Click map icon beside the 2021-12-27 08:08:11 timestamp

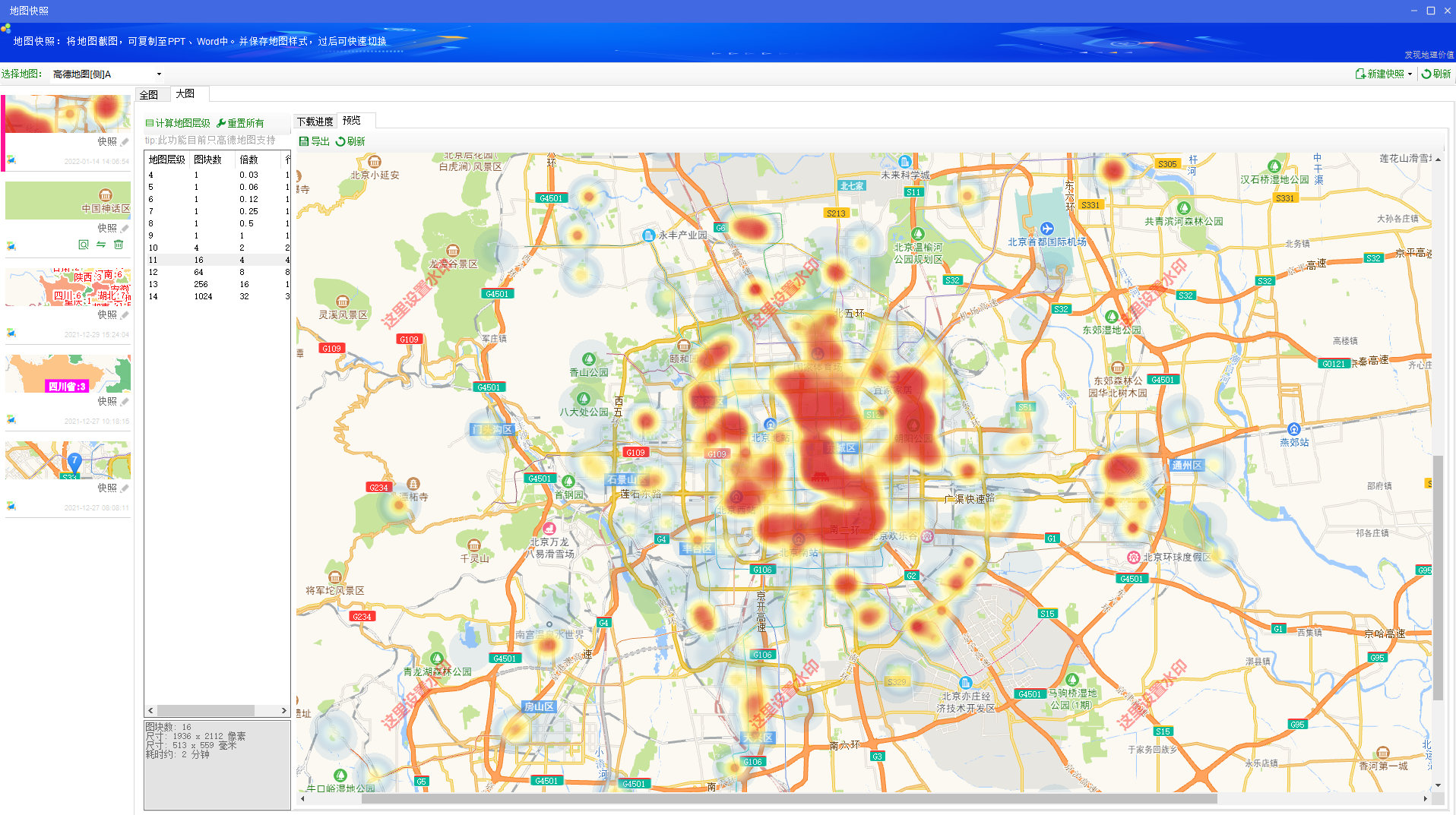coord(11,506)
